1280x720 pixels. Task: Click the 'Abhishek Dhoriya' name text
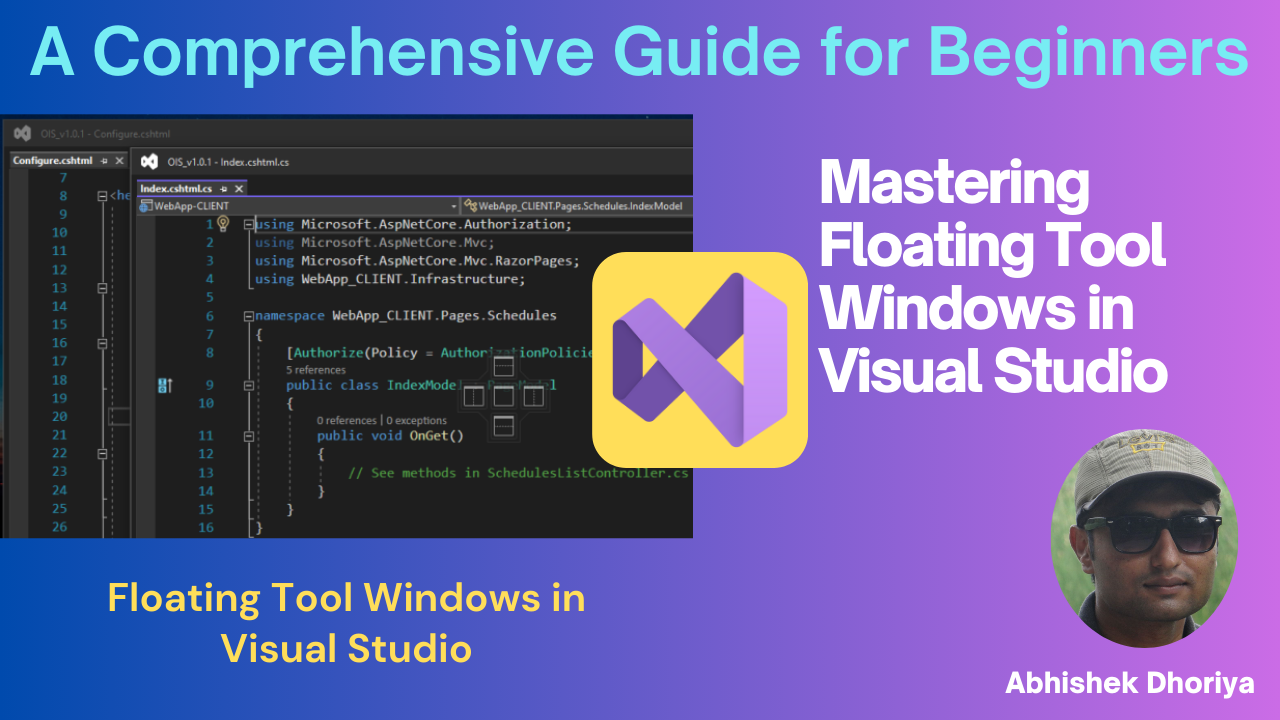point(1129,683)
